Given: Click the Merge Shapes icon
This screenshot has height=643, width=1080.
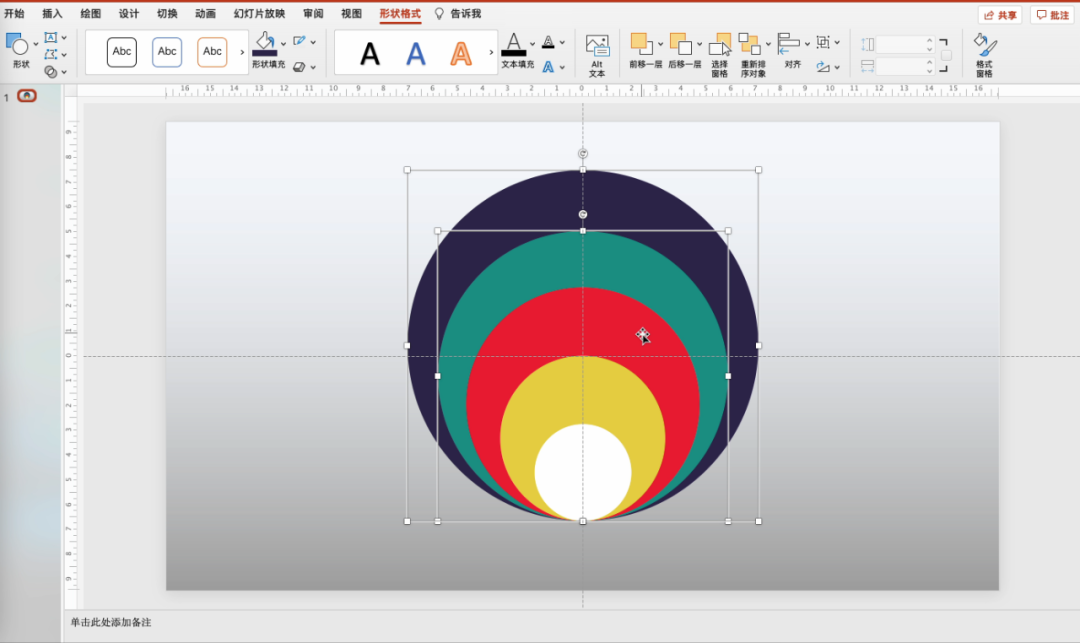Looking at the screenshot, I should click(50, 71).
